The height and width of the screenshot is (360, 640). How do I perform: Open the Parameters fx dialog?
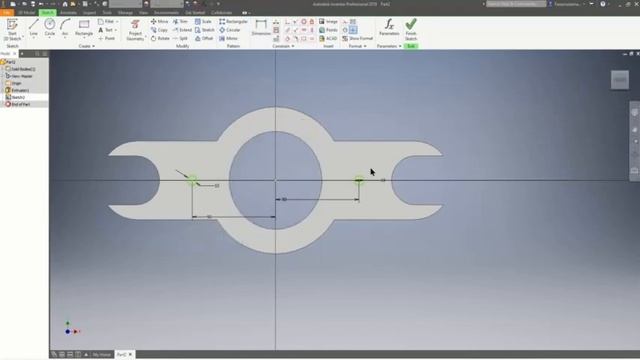(389, 27)
